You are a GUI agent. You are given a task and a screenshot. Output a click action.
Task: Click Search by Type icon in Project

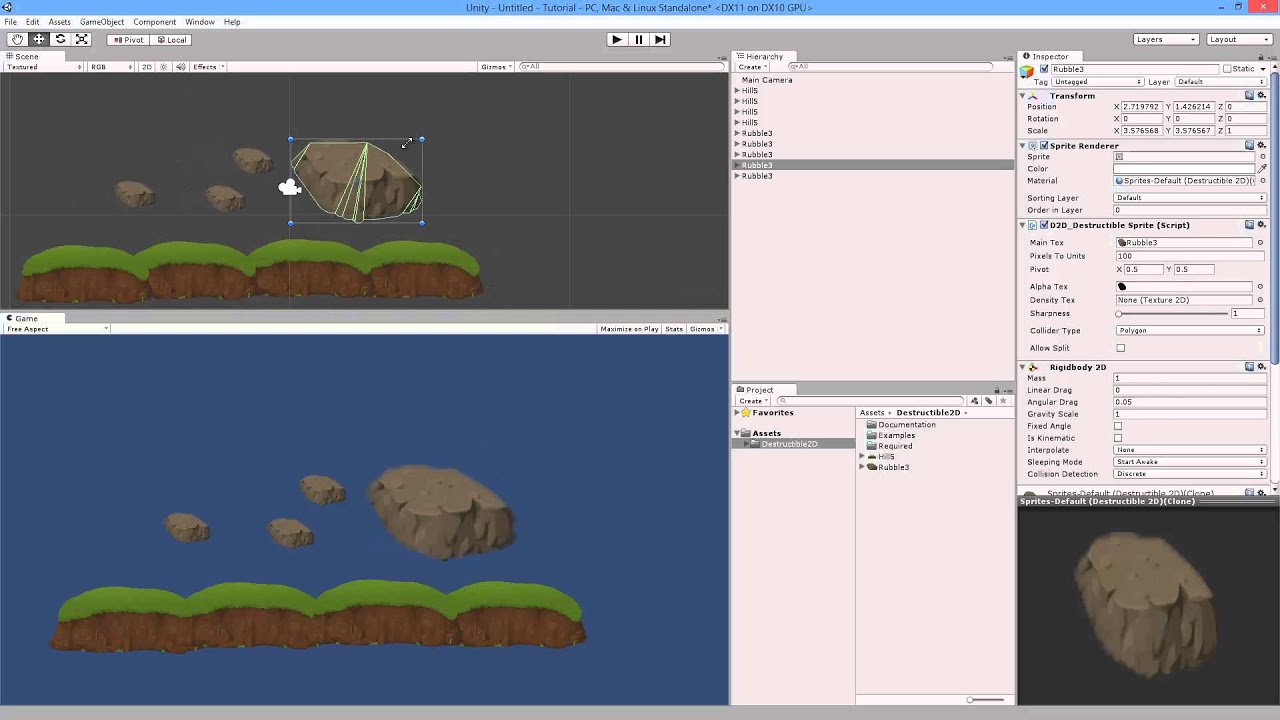tap(975, 401)
